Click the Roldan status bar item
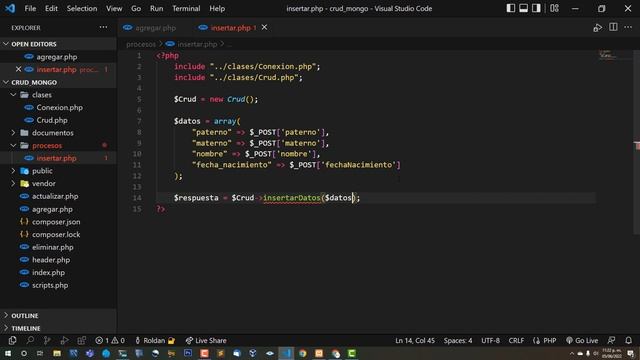 (x=155, y=340)
